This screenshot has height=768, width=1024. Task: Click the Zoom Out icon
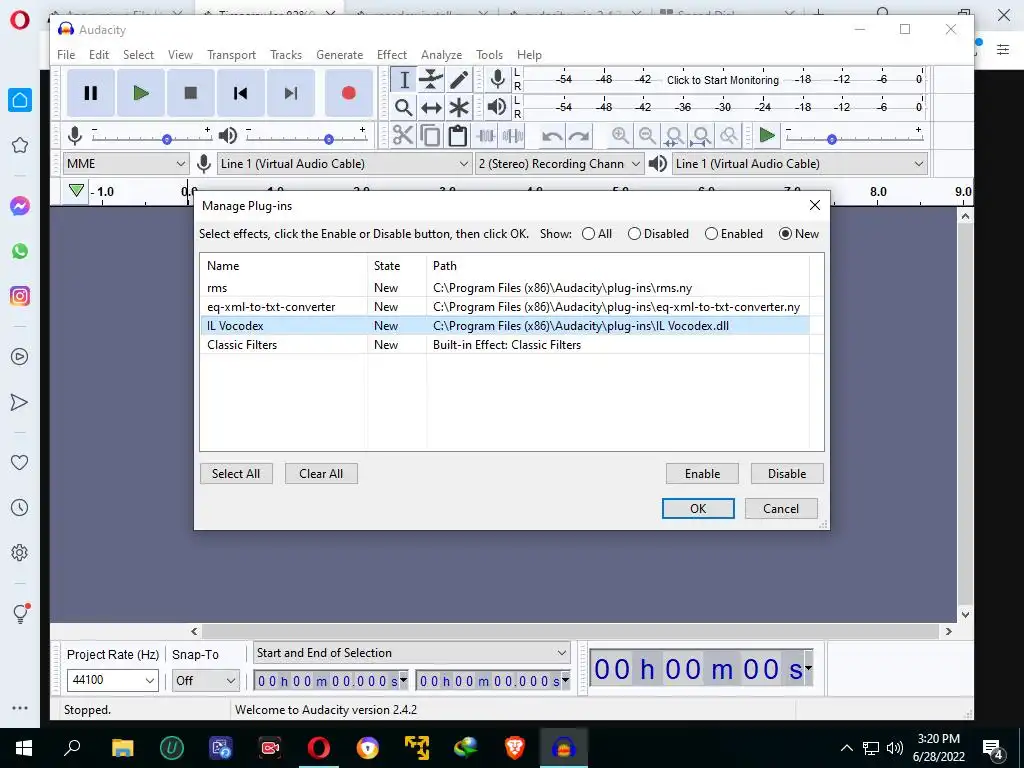point(647,136)
